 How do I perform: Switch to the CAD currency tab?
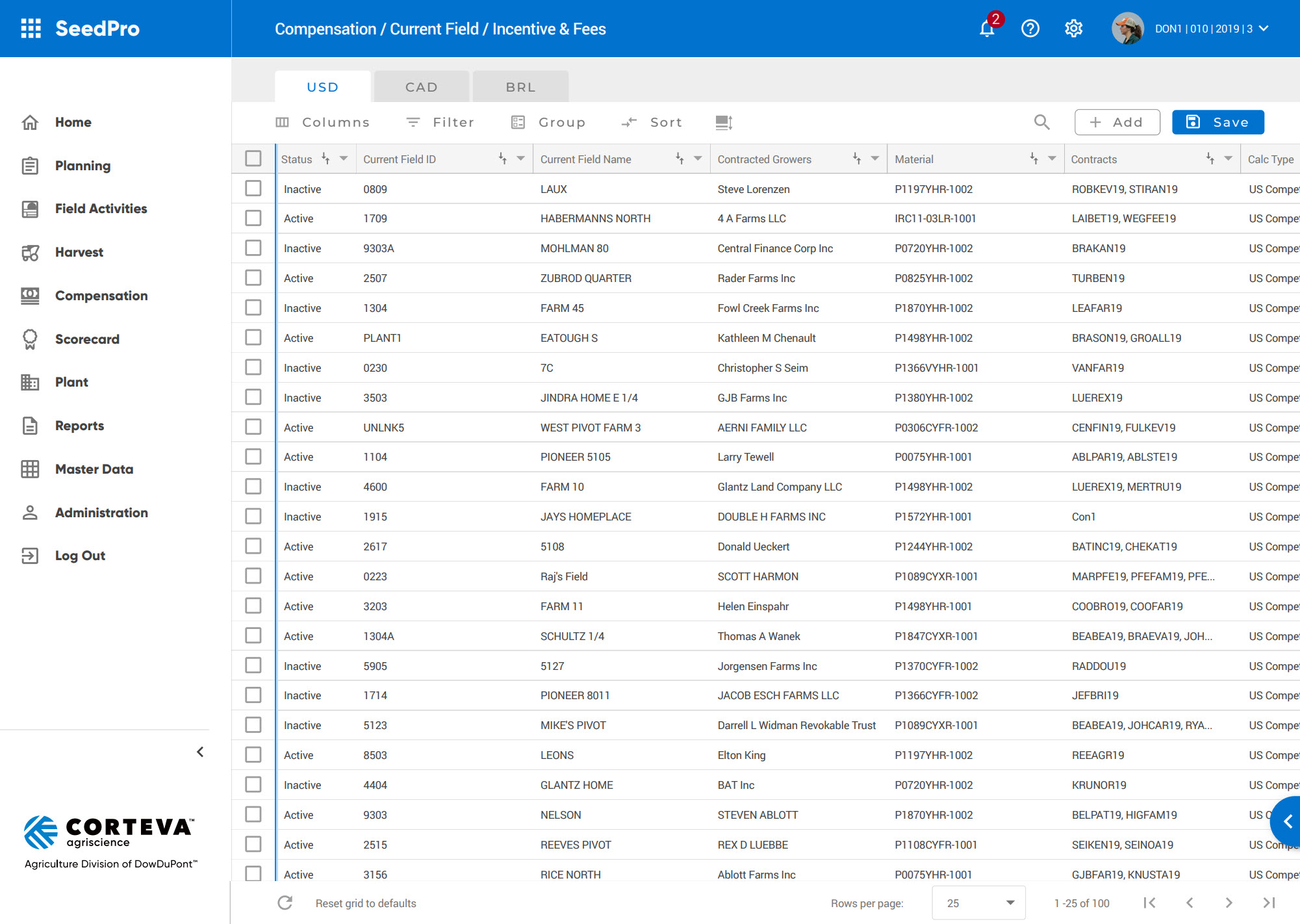[421, 87]
